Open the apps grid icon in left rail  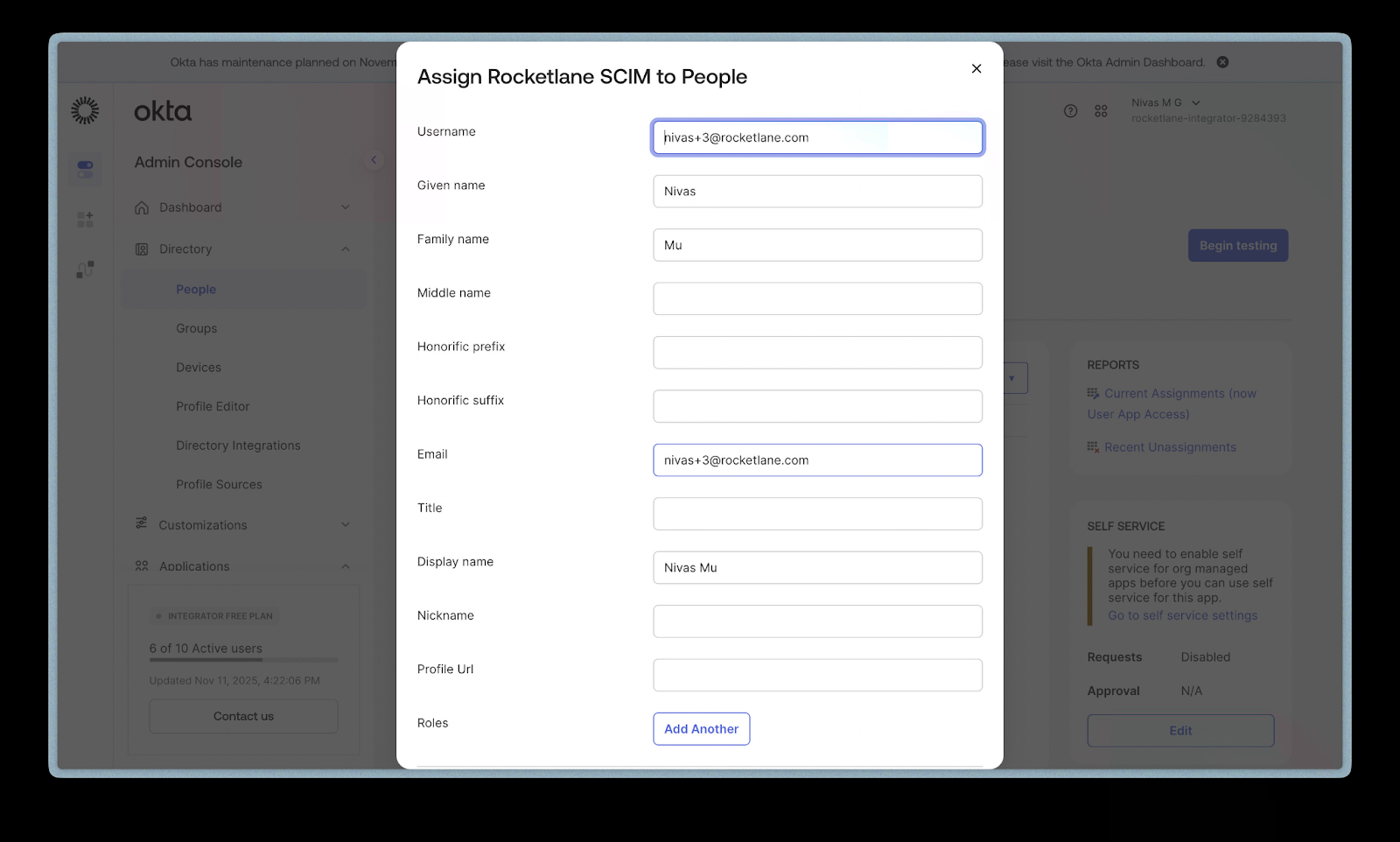[x=85, y=220]
